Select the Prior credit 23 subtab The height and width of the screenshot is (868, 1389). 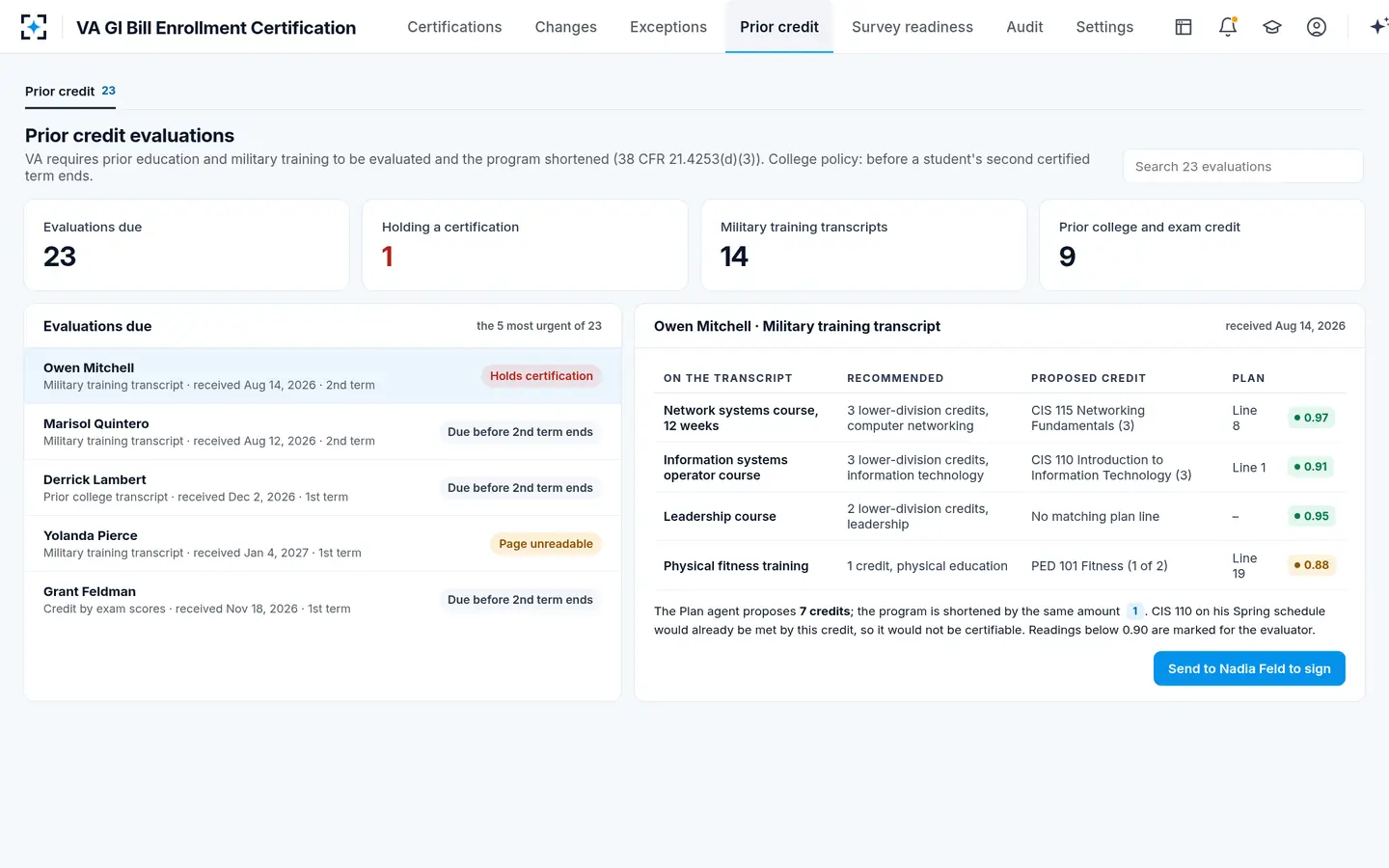point(70,91)
